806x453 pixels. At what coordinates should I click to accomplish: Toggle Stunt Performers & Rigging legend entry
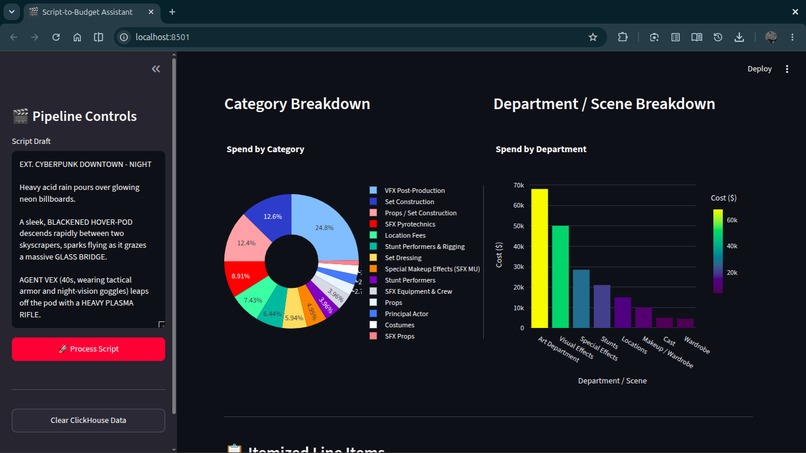pos(417,246)
